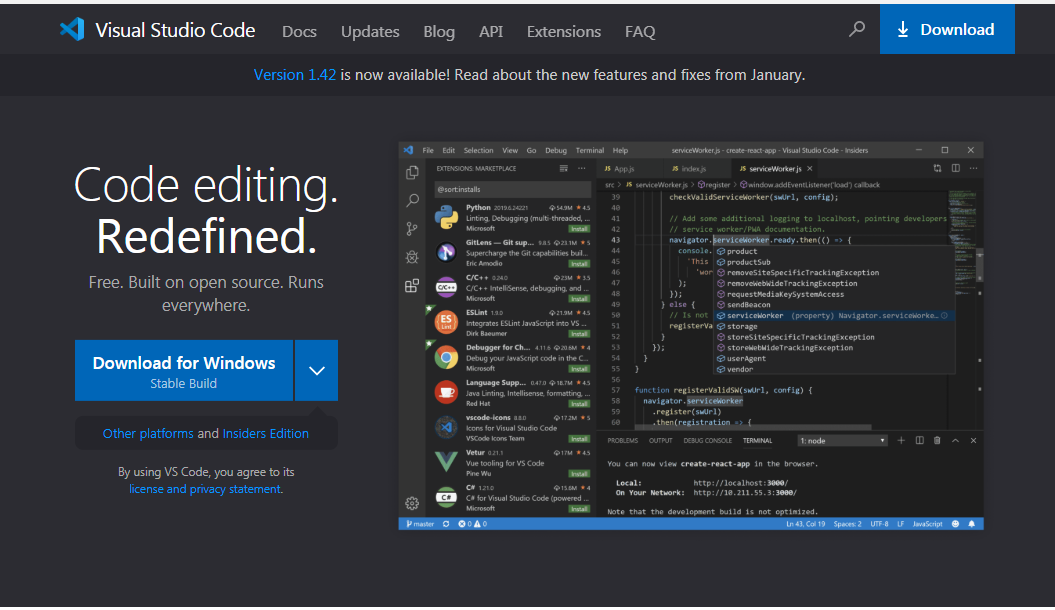Open the license and privacy statement link
The height and width of the screenshot is (610, 1055).
[x=205, y=489]
